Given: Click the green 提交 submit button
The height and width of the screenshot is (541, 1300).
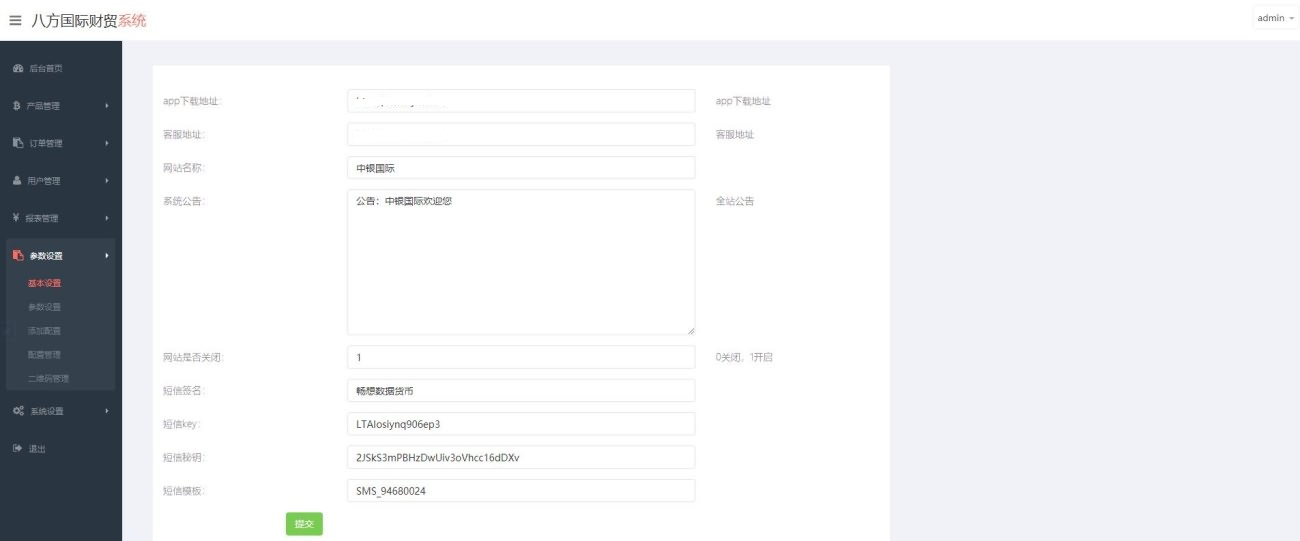Looking at the screenshot, I should pyautogui.click(x=304, y=524).
